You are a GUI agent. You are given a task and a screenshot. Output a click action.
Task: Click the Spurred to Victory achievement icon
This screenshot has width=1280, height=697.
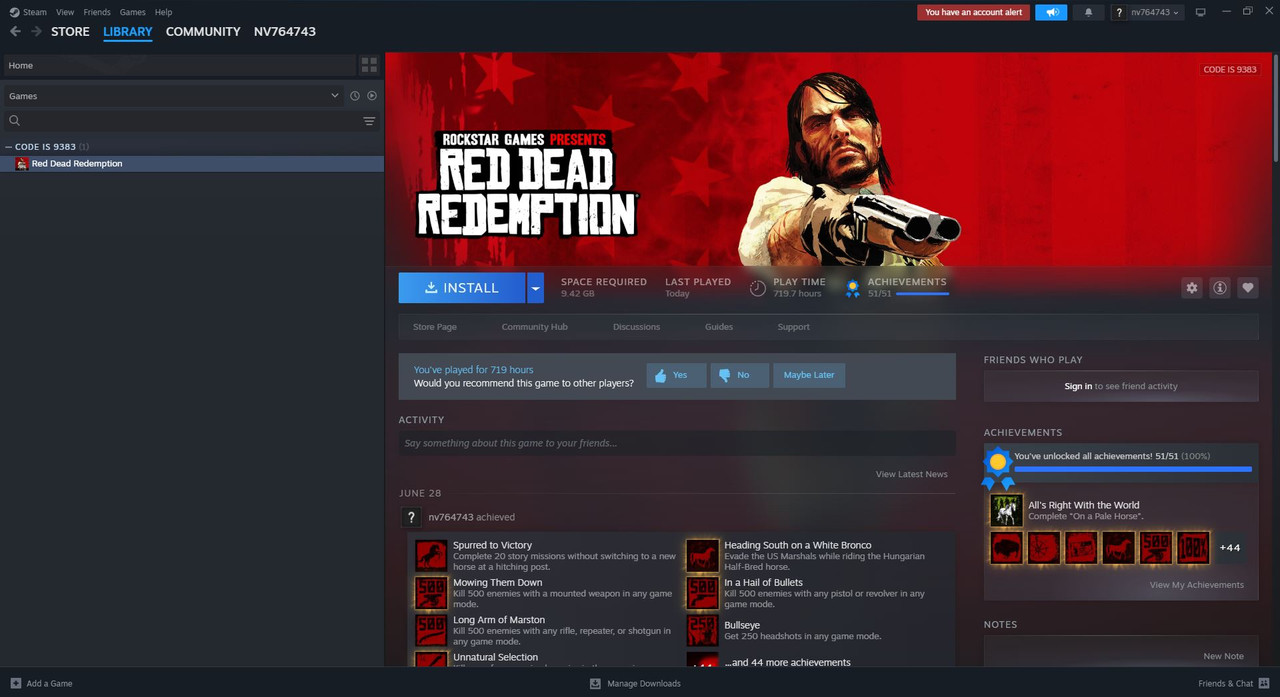tap(431, 556)
